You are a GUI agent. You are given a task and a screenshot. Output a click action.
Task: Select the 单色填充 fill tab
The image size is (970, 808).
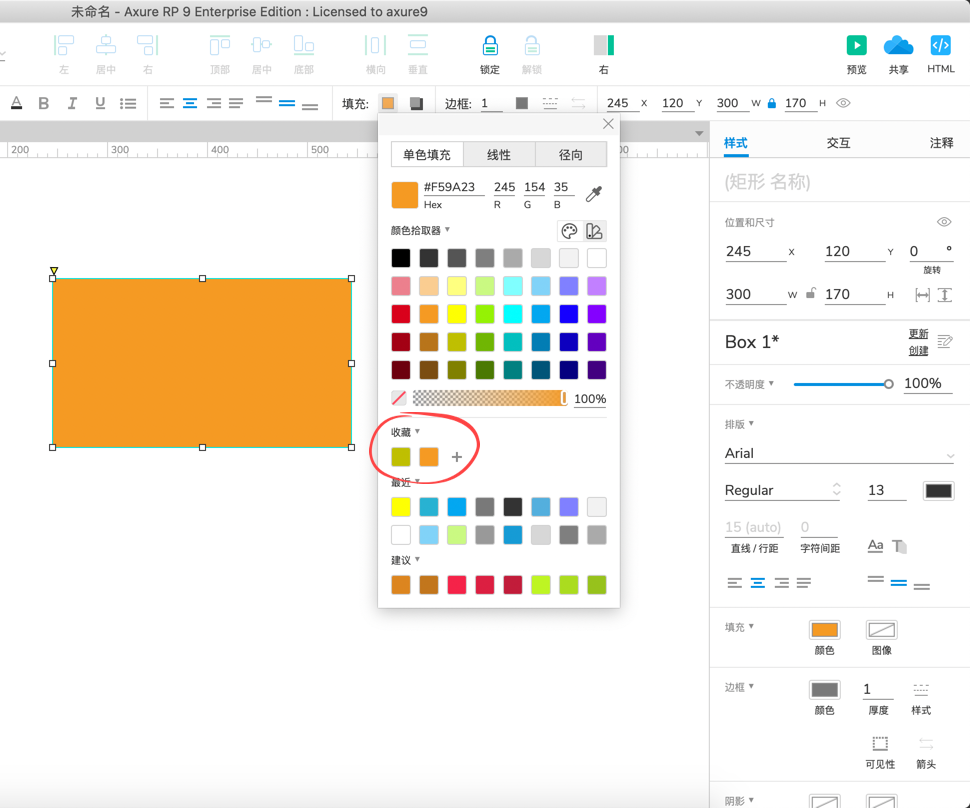427,155
